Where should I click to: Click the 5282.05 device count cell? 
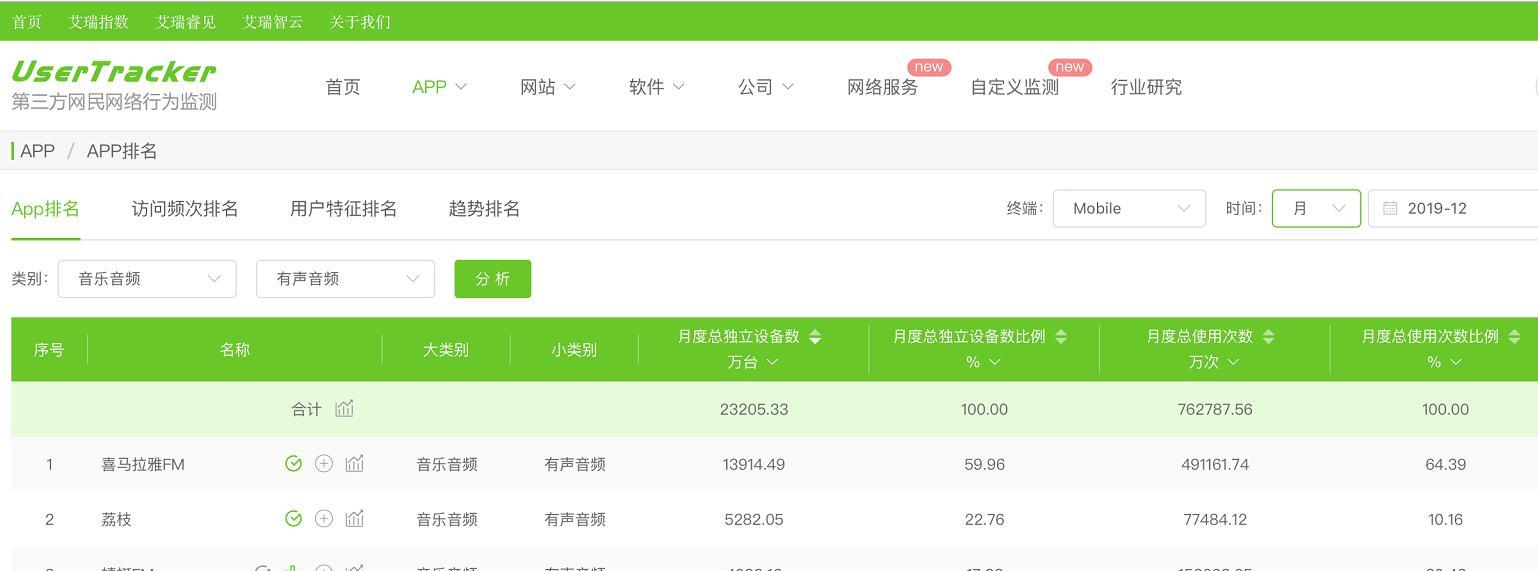tap(754, 519)
